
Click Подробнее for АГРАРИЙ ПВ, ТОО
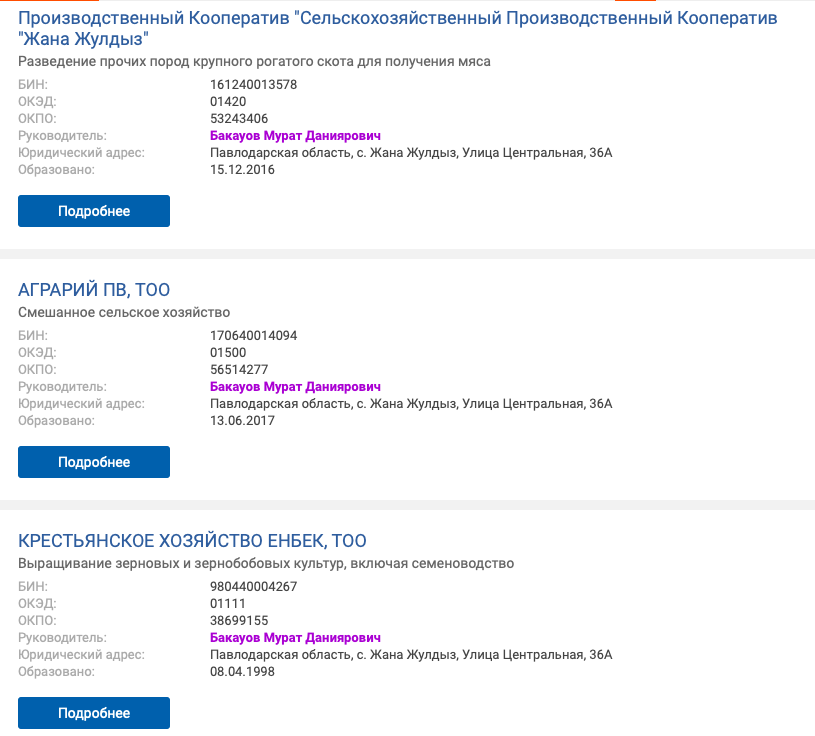(x=94, y=462)
